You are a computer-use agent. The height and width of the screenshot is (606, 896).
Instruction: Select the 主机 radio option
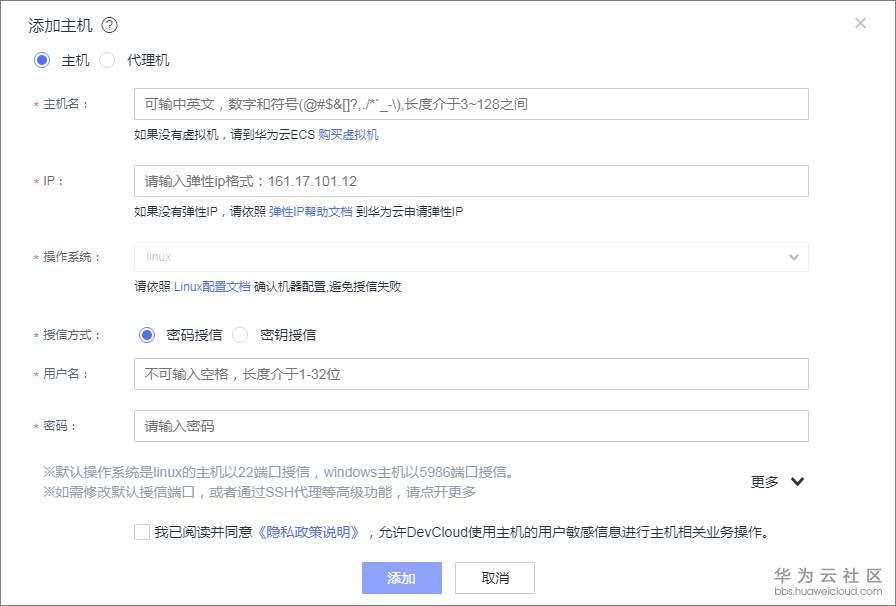point(41,60)
